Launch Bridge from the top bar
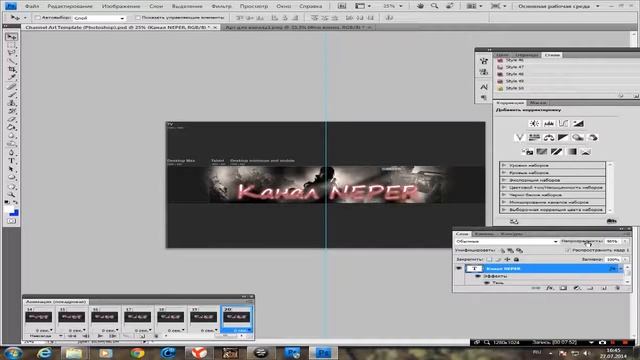 coord(342,6)
